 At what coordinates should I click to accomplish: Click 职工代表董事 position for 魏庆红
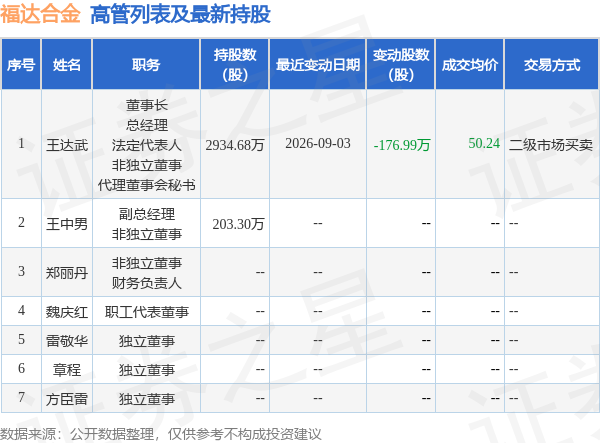coord(147,312)
